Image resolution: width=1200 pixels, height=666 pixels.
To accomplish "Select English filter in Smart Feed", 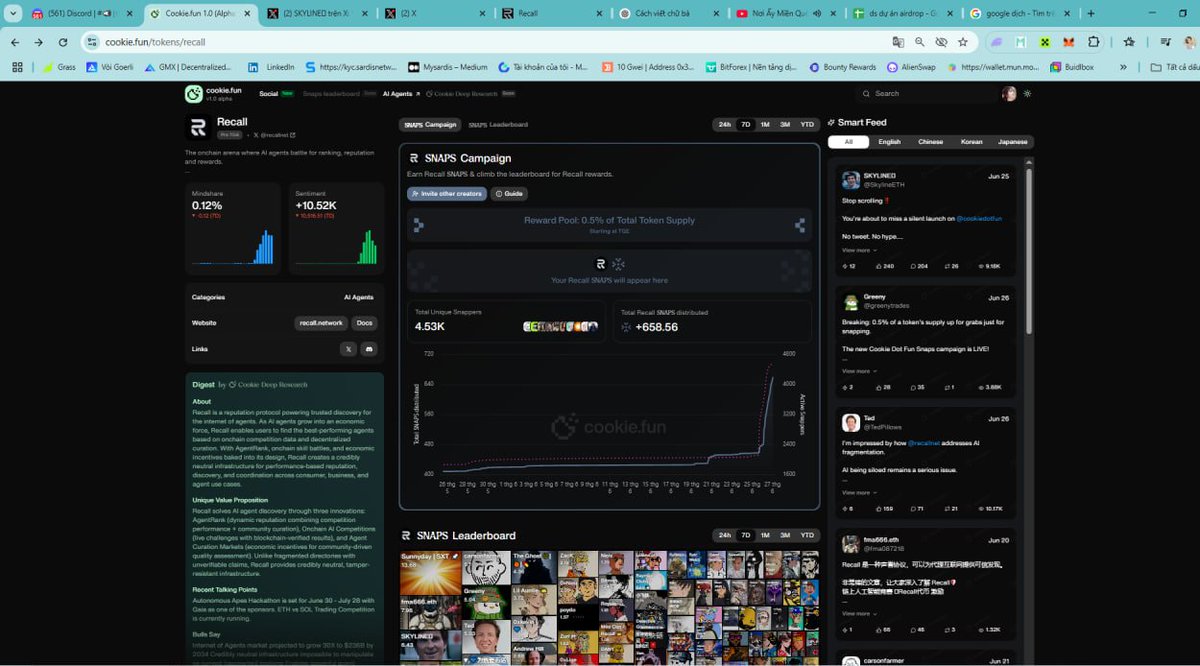I will (x=889, y=142).
